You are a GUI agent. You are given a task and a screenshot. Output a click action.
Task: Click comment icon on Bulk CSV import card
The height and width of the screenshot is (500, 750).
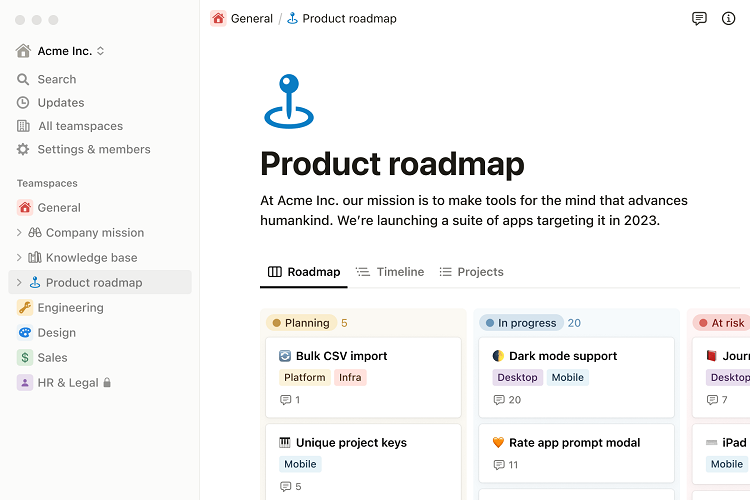[286, 400]
